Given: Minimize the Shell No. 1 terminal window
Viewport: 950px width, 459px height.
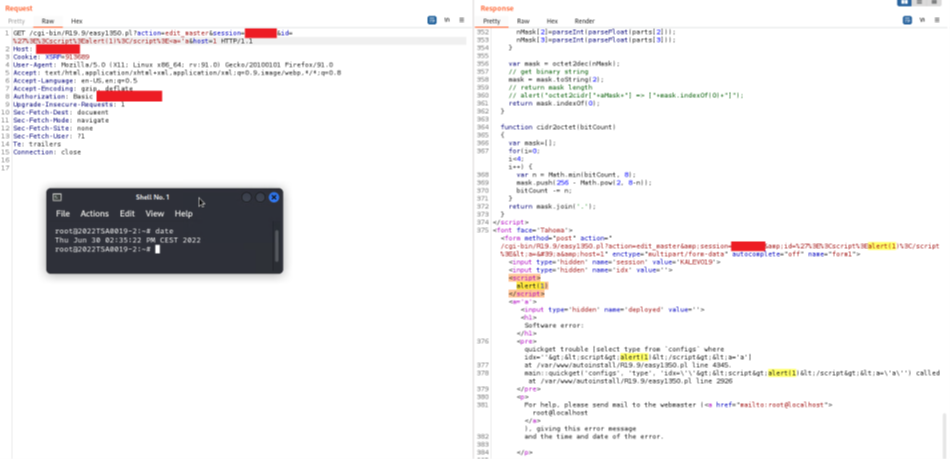Looking at the screenshot, I should (246, 197).
